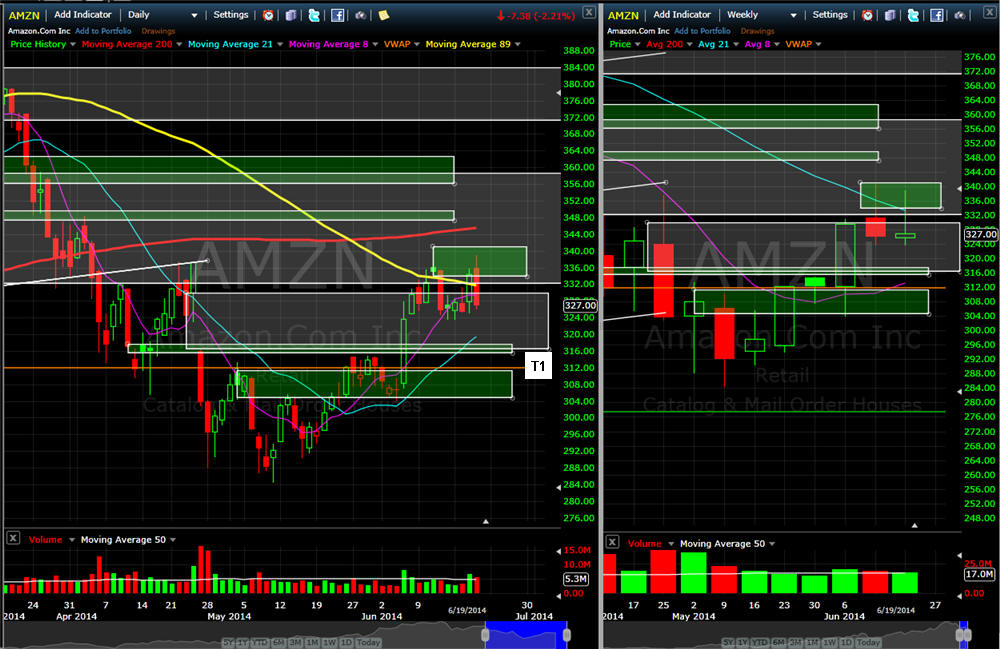Click the Facebook icon on Weekly chart
This screenshot has width=1000, height=649.
936,15
